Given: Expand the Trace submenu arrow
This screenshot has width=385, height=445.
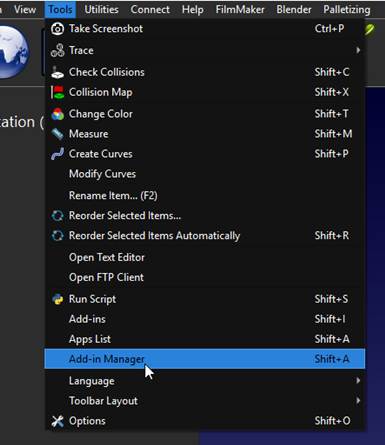Looking at the screenshot, I should (x=358, y=50).
